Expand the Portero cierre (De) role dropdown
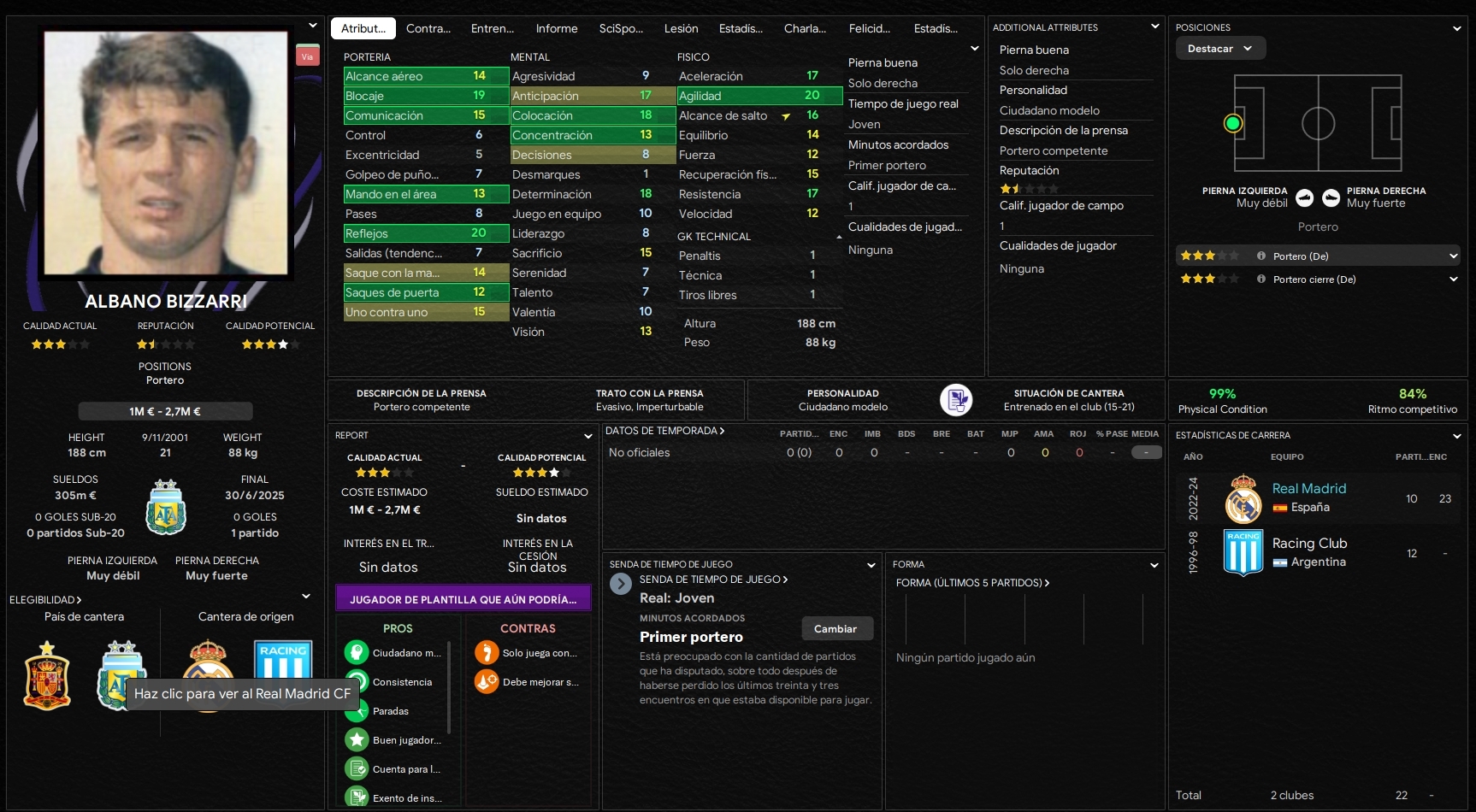The height and width of the screenshot is (812, 1476). pyautogui.click(x=1453, y=279)
